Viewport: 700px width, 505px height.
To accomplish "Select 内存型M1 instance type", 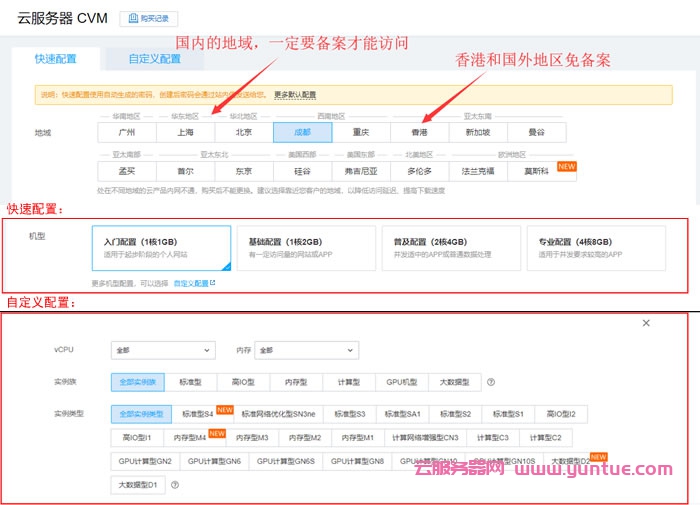I will click(358, 438).
